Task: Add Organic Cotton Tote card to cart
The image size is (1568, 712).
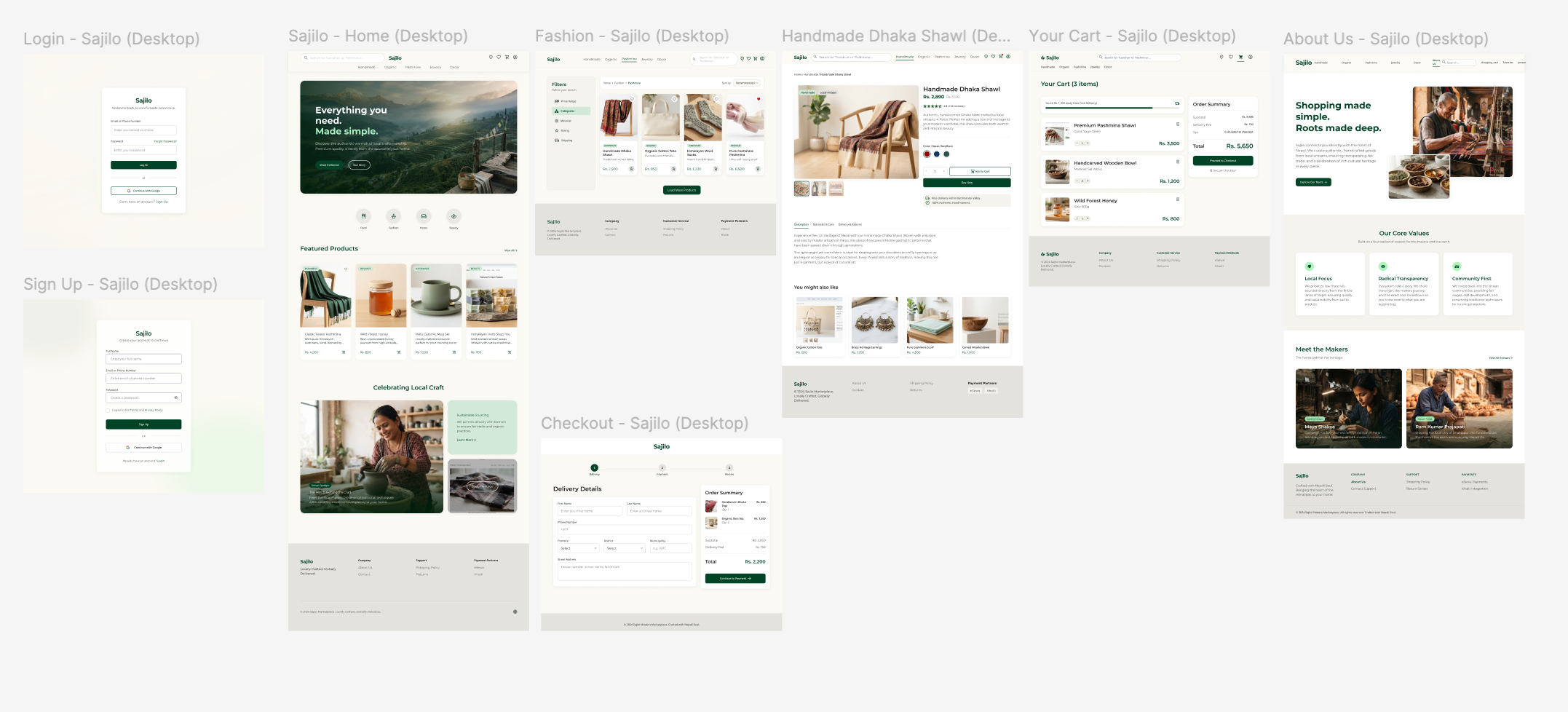Action: 674,169
